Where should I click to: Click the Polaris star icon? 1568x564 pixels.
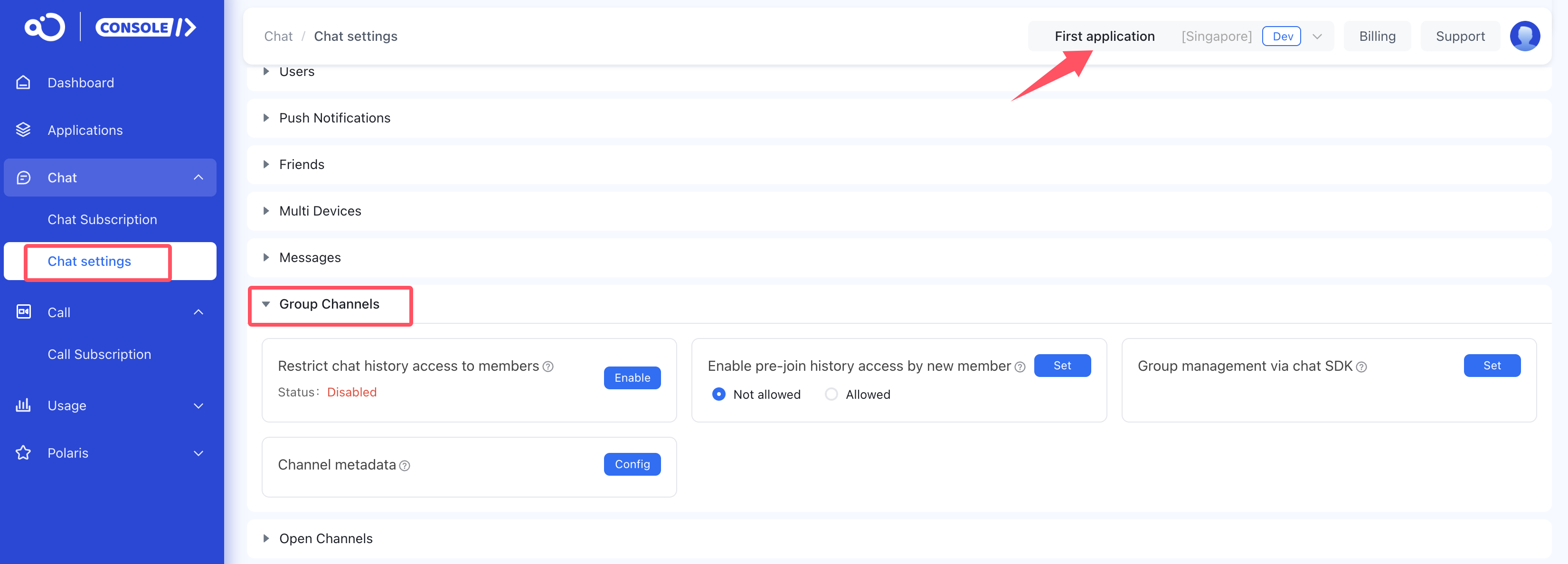pos(23,452)
